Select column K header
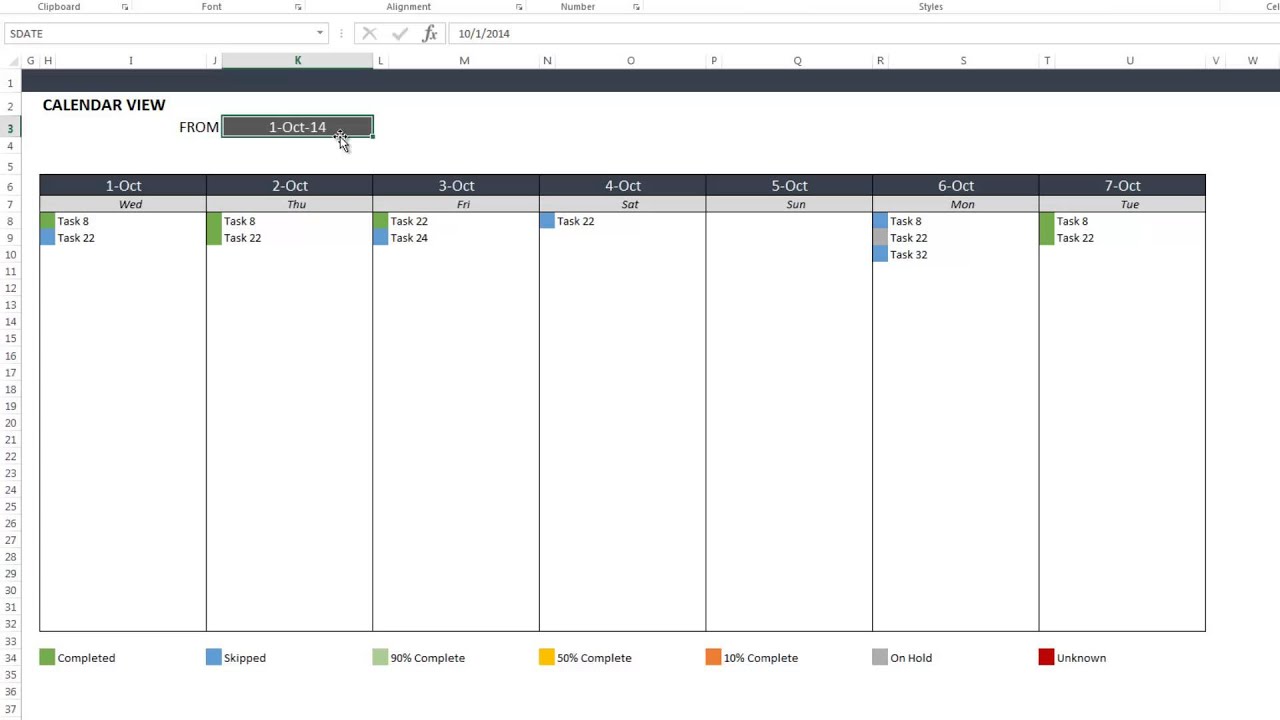 [x=297, y=61]
